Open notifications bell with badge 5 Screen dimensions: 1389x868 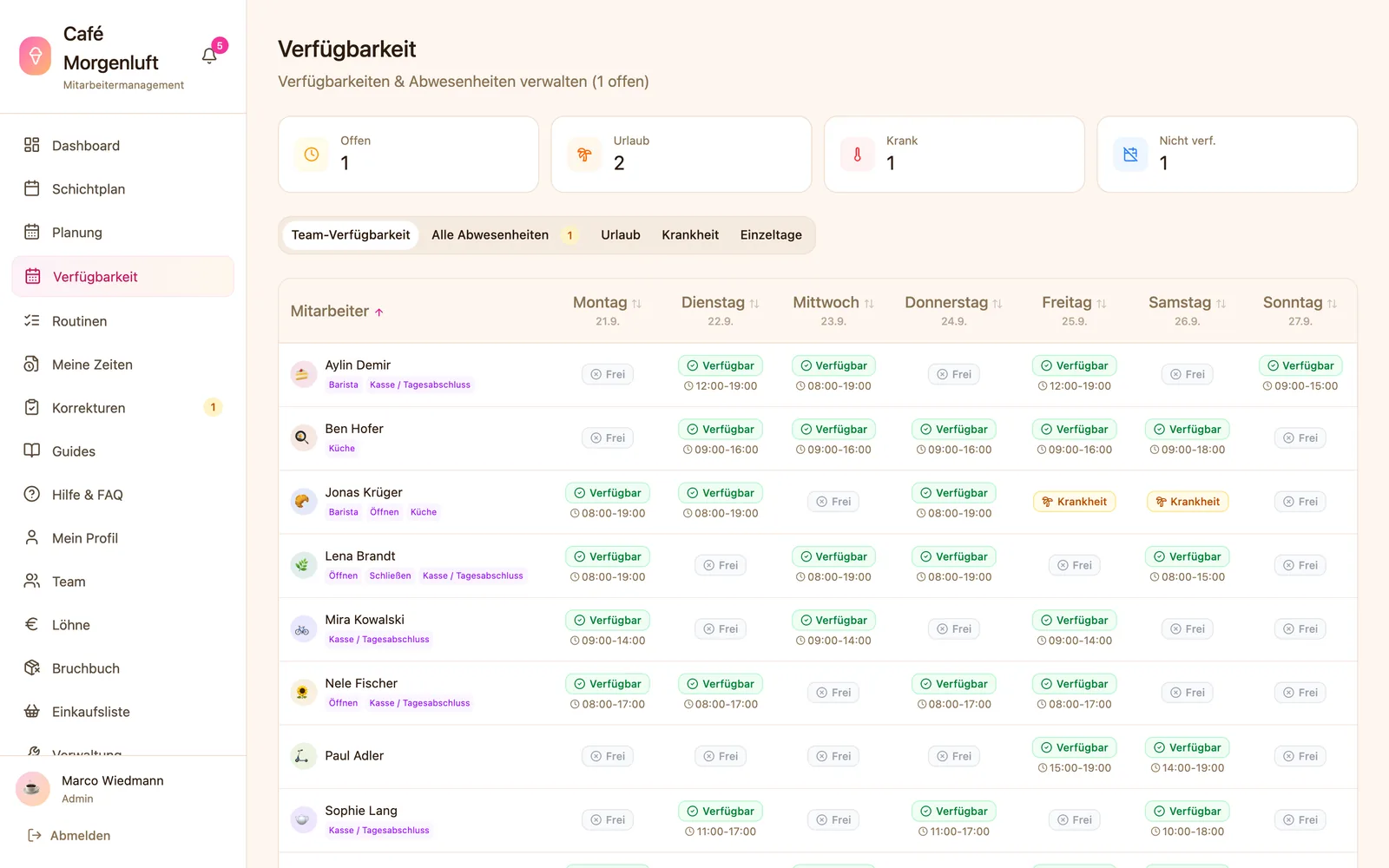(209, 56)
